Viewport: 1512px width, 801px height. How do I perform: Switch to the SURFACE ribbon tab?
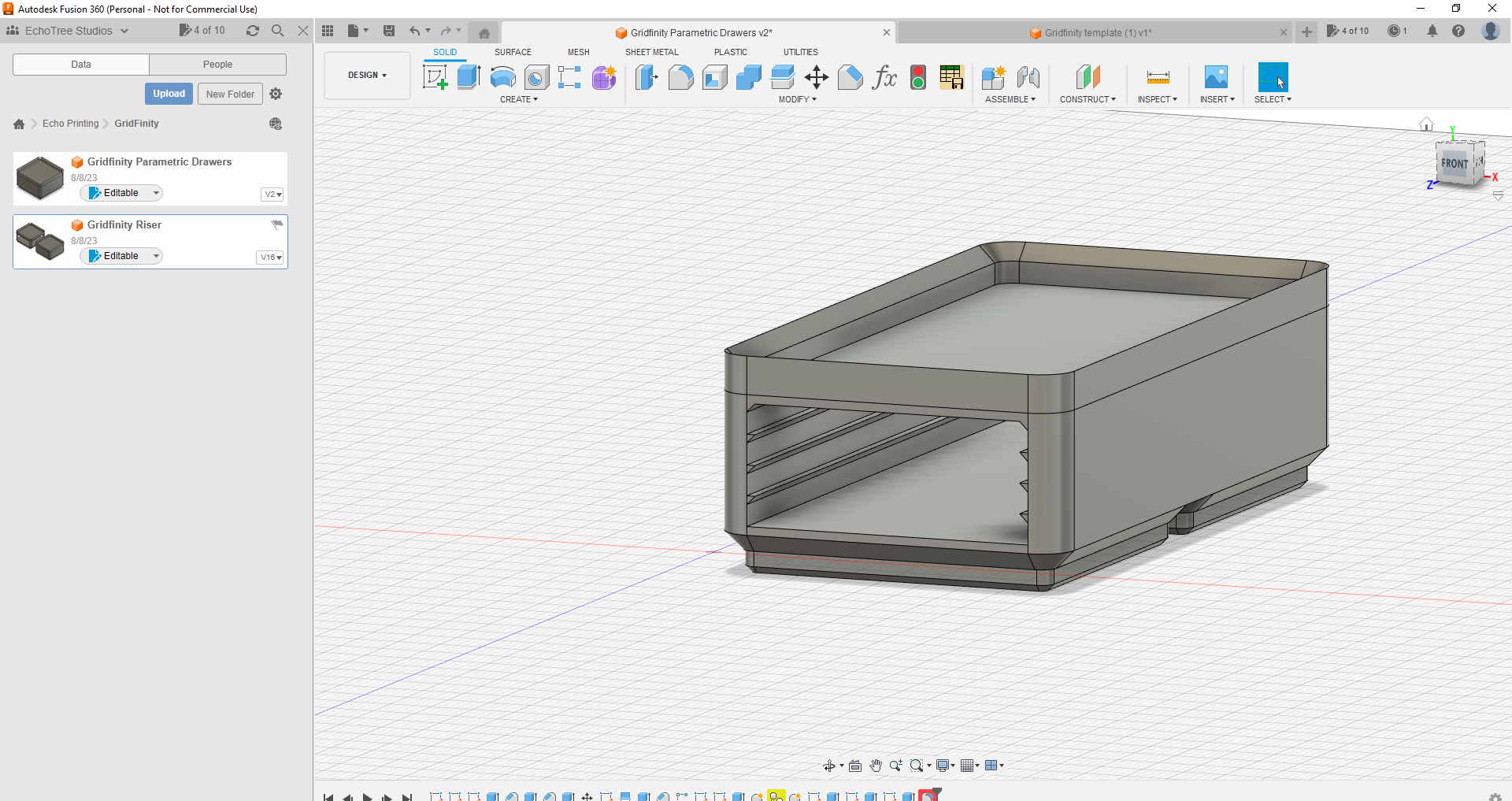coord(513,52)
